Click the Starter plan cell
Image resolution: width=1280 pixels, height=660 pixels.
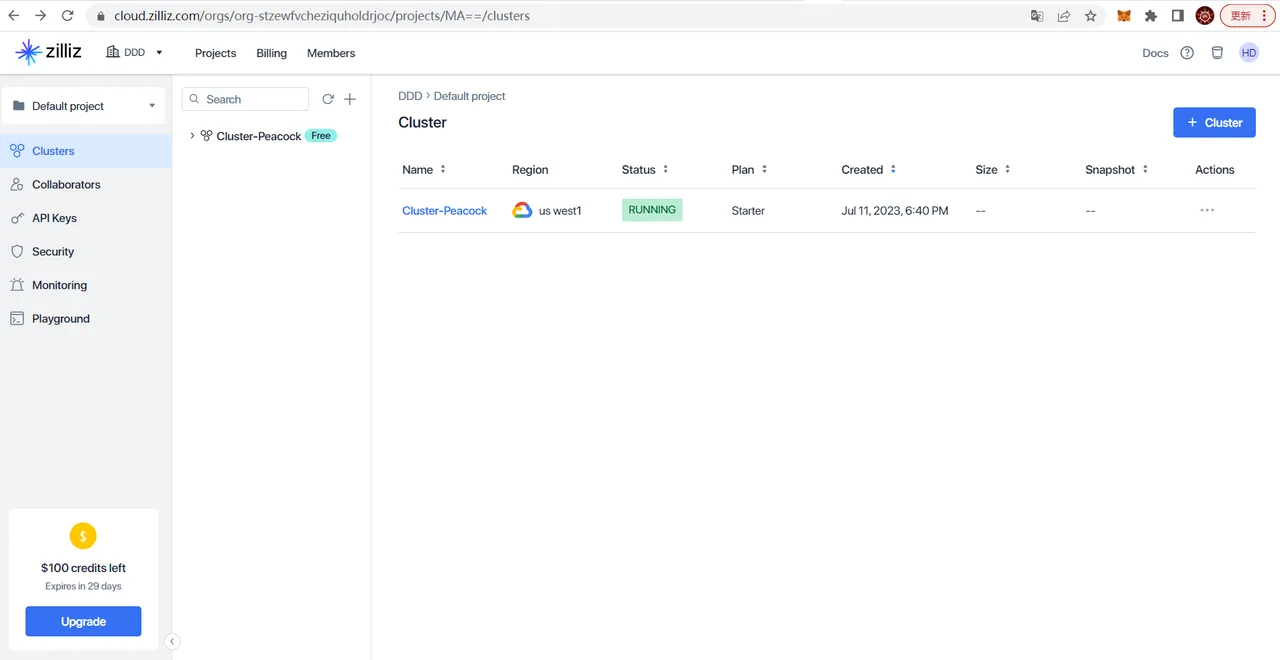[748, 211]
